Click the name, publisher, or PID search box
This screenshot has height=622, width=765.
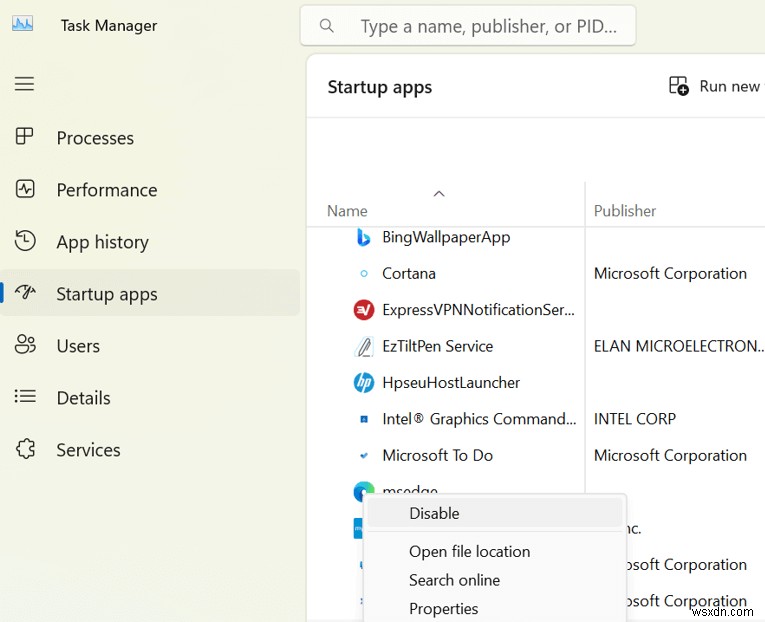pos(468,26)
